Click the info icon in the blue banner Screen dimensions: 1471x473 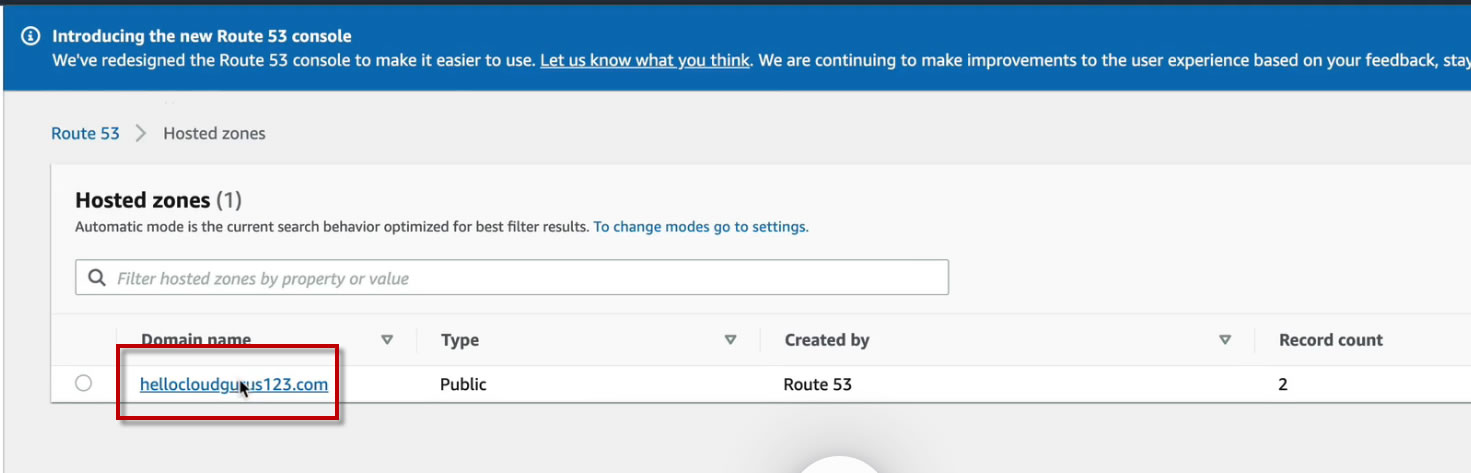pyautogui.click(x=30, y=37)
